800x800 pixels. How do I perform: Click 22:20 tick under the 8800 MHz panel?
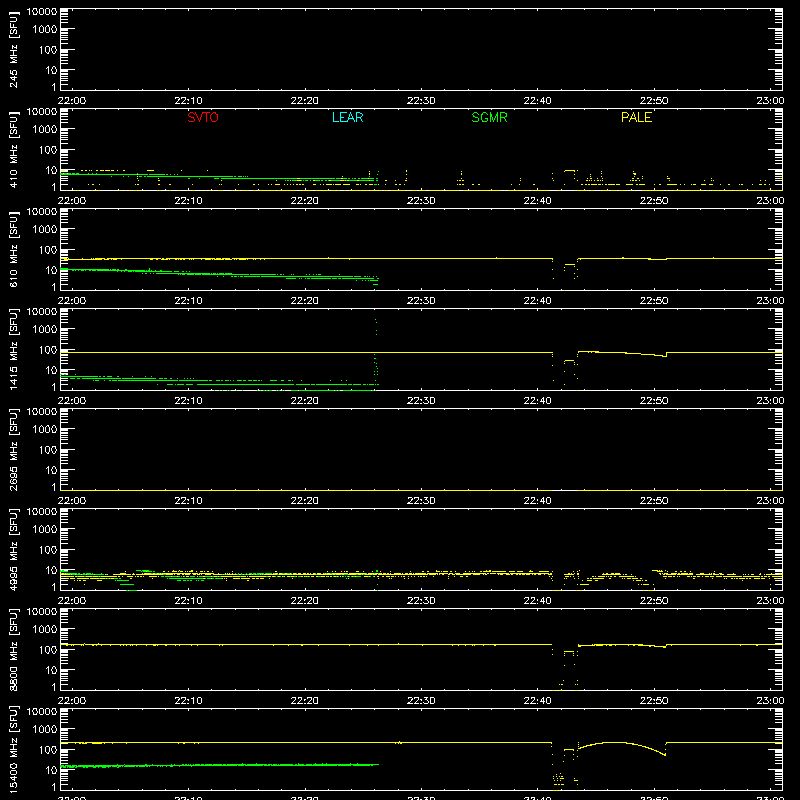305,701
